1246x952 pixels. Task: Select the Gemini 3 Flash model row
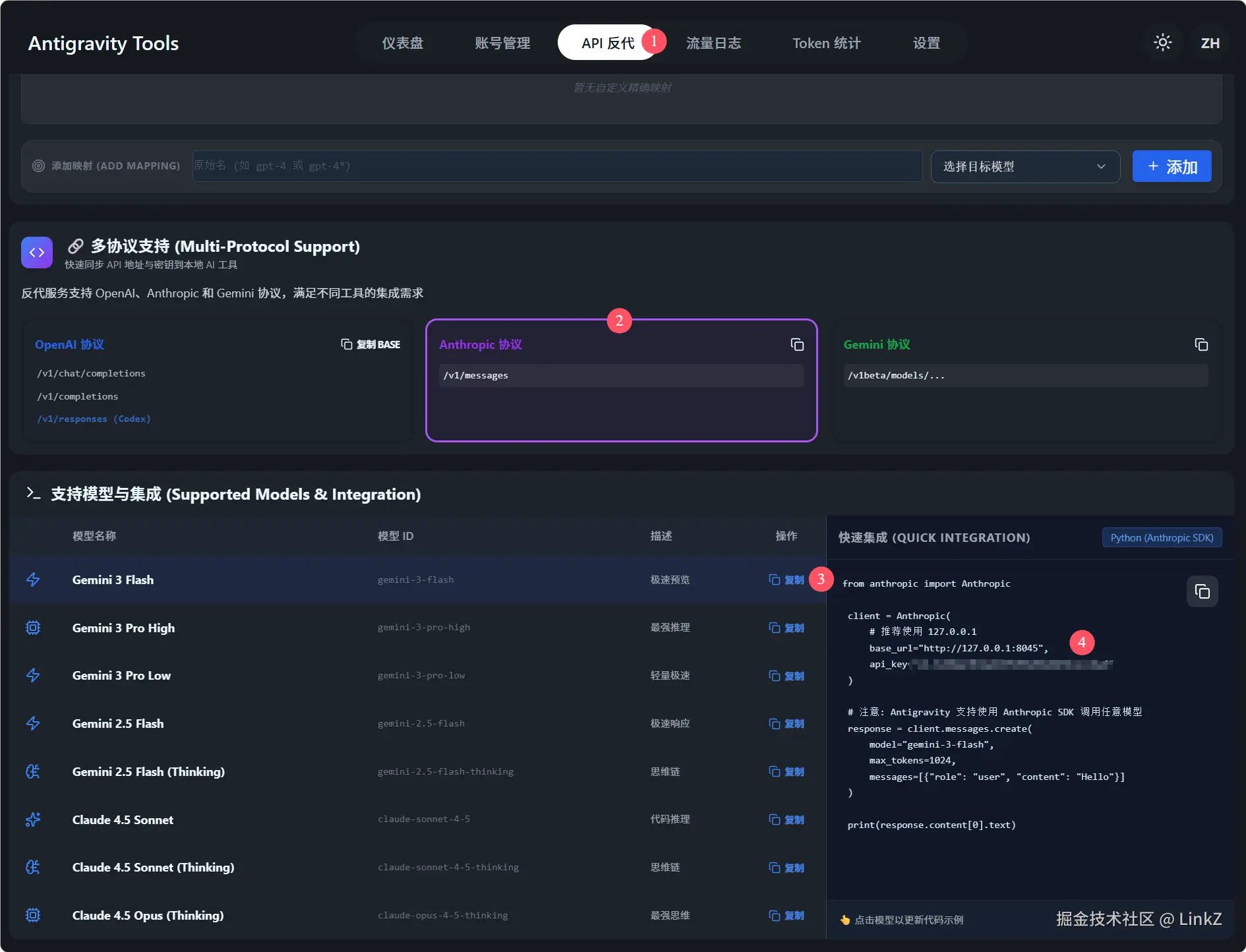pyautogui.click(x=417, y=580)
